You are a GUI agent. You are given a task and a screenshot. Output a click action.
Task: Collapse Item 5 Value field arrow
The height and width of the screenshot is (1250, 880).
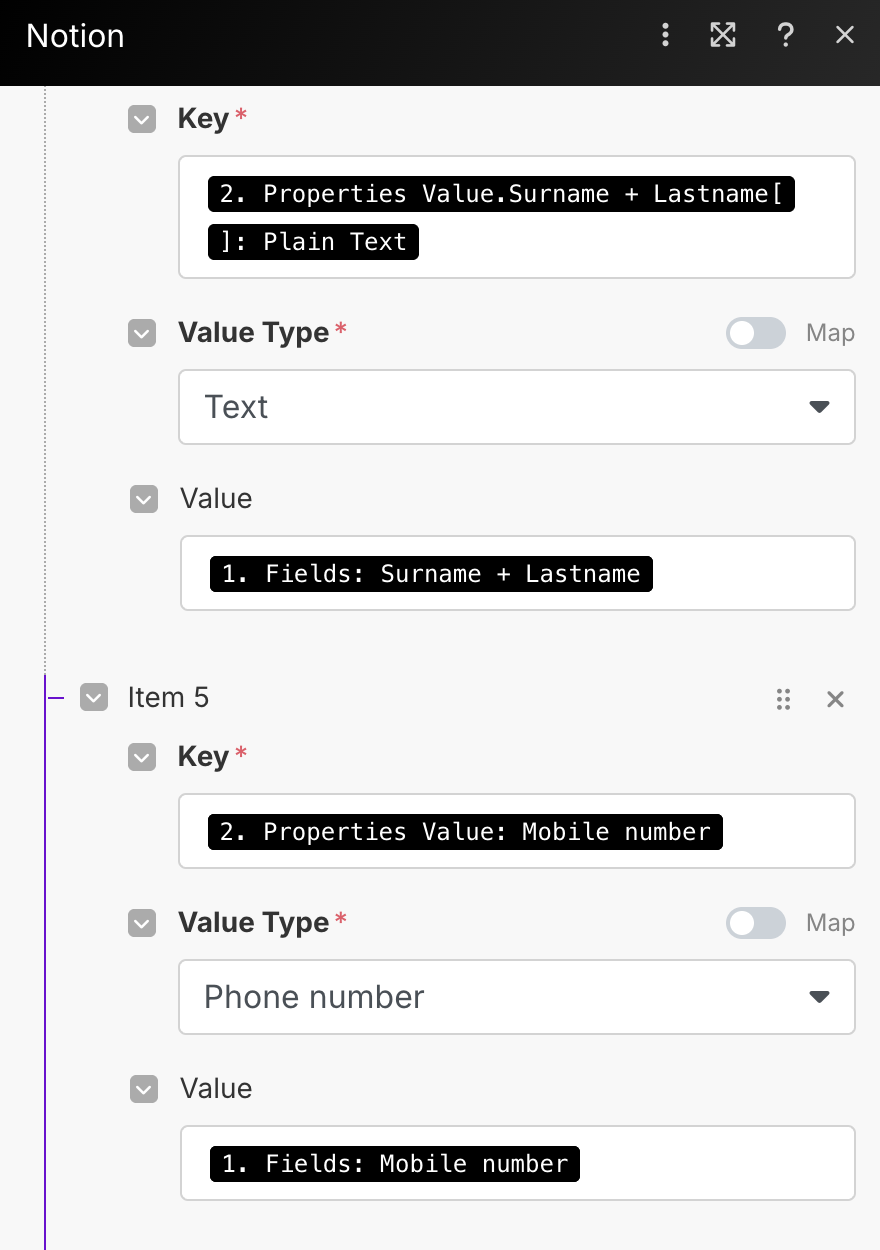(x=144, y=1089)
